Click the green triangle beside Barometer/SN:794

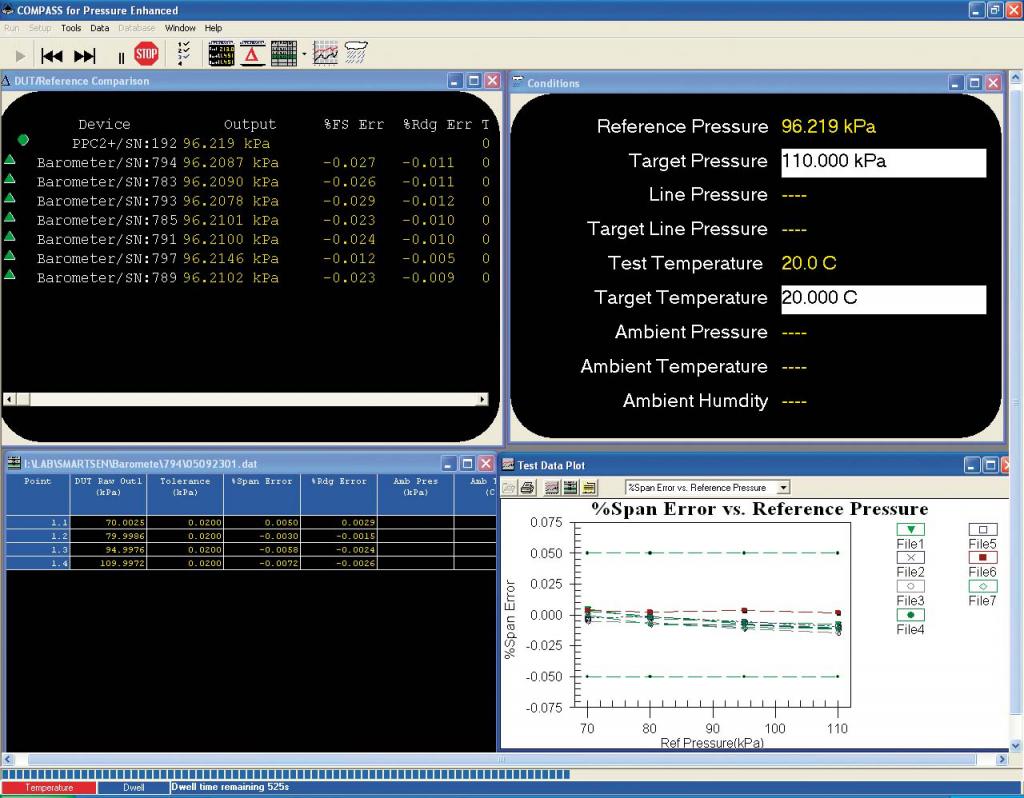[10, 159]
